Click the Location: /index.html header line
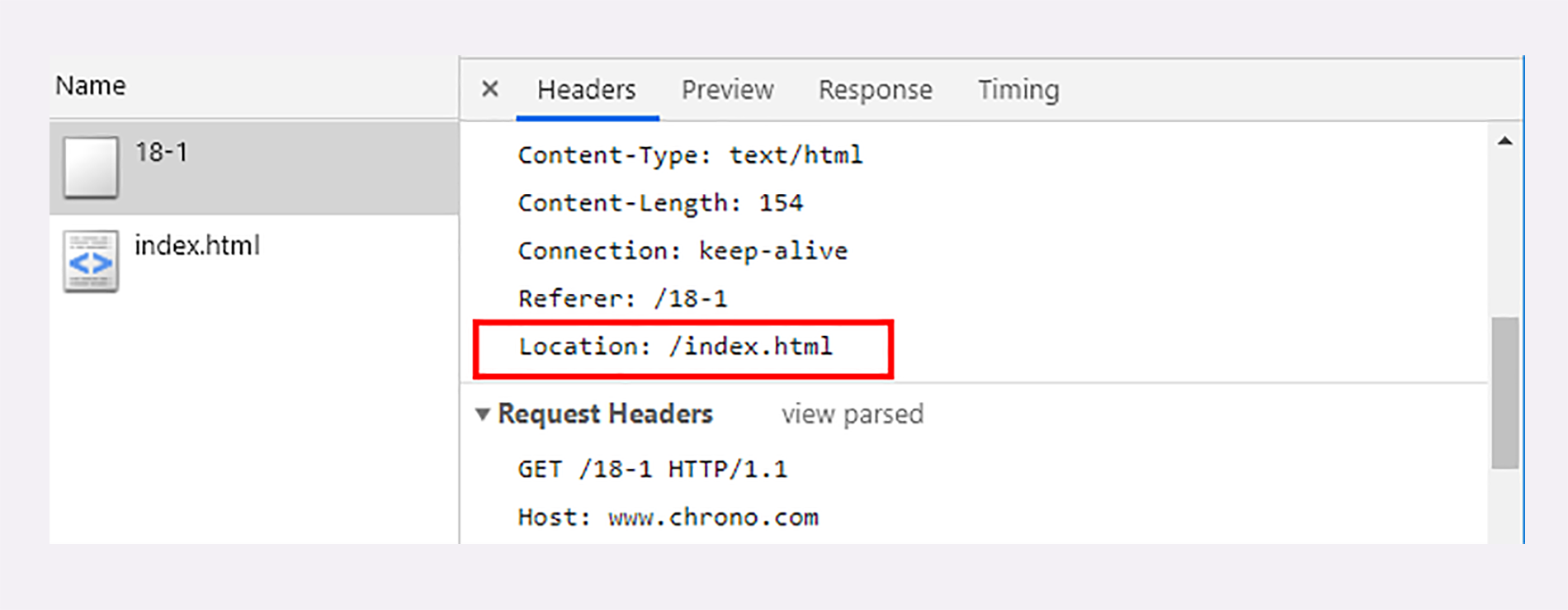Screen dimensions: 1568x610 coord(675,347)
